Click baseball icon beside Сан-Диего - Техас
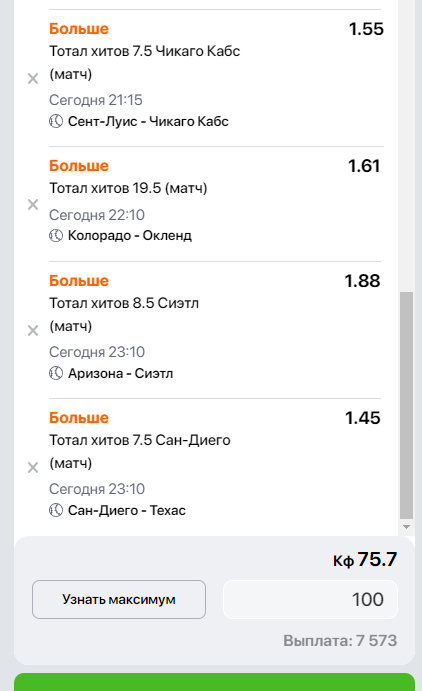422x691 pixels. coord(56,510)
